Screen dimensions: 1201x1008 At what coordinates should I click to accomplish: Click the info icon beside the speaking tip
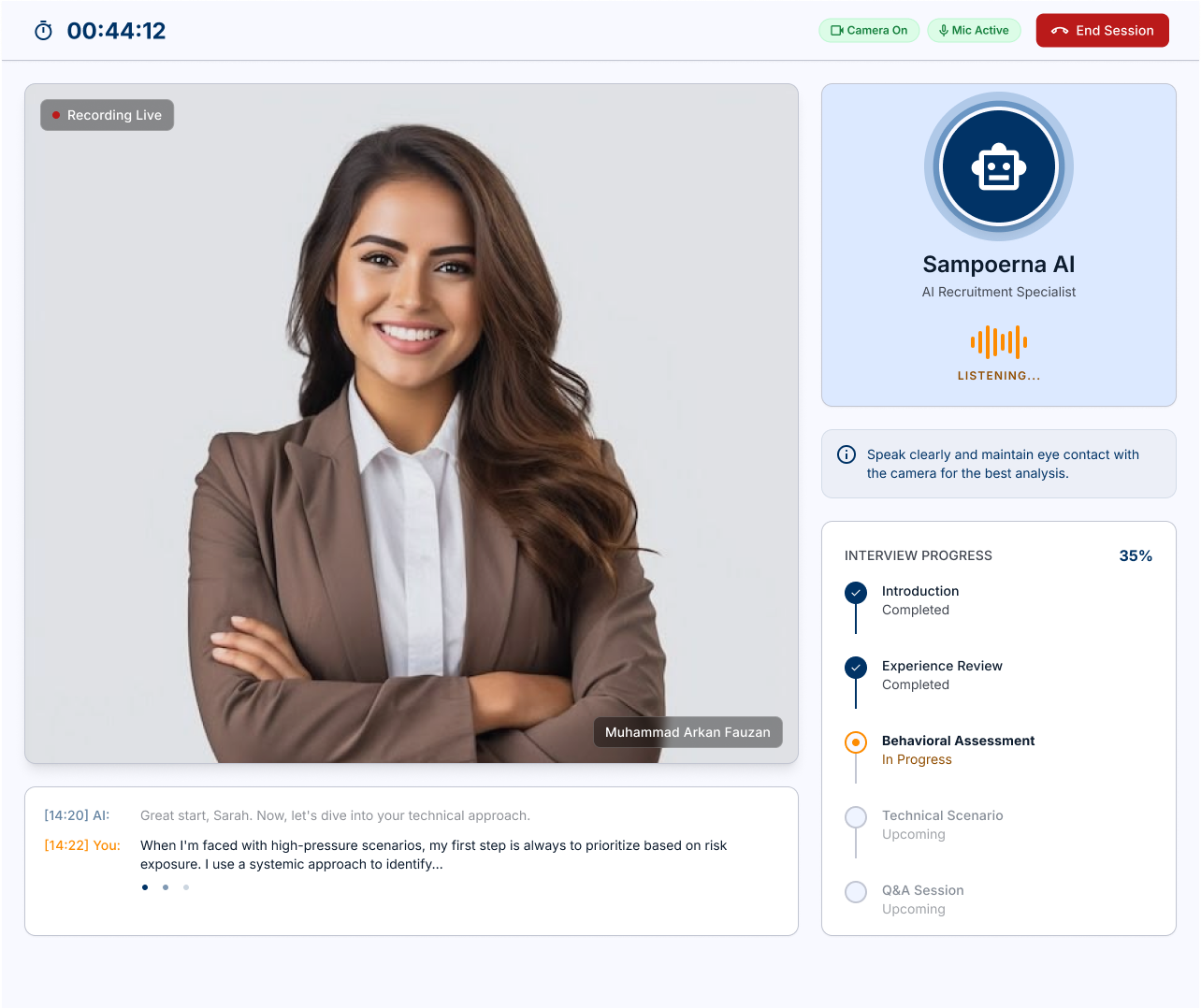click(x=846, y=454)
